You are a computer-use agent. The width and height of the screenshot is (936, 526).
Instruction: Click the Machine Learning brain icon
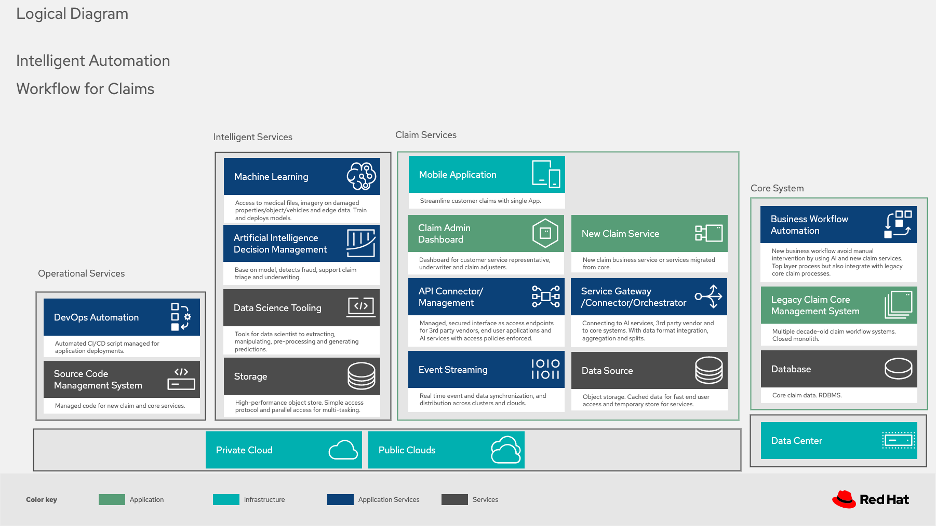pyautogui.click(x=361, y=176)
